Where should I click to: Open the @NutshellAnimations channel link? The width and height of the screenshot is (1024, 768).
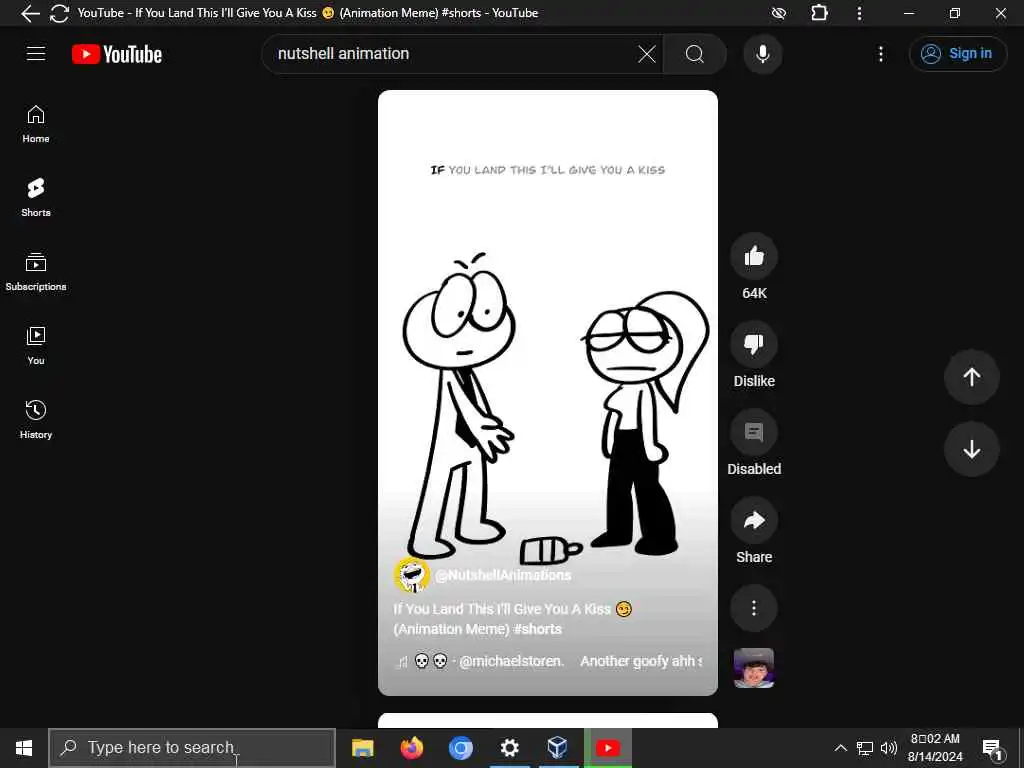(503, 575)
